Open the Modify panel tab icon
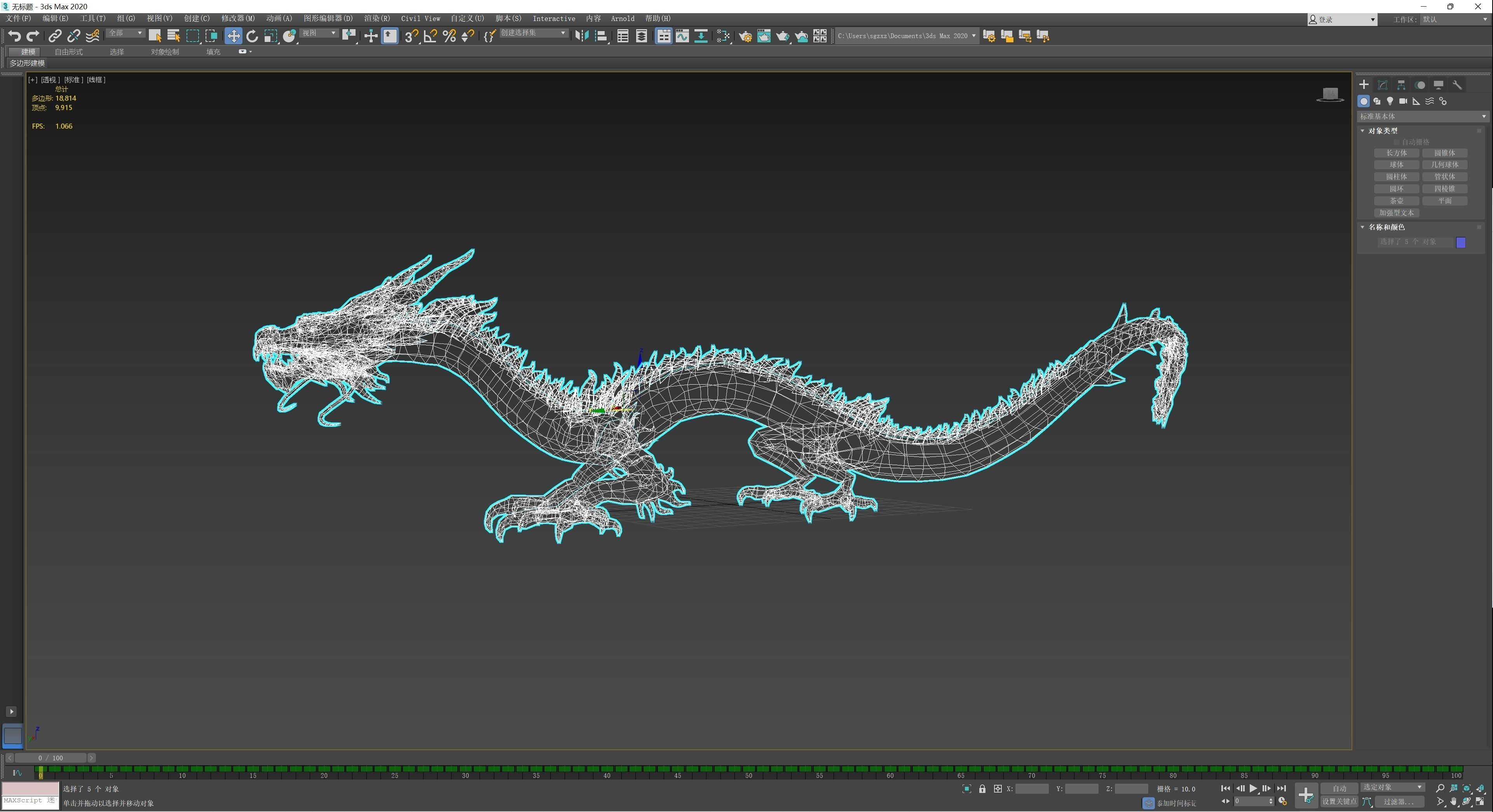Viewport: 1493px width, 812px height. [1382, 85]
